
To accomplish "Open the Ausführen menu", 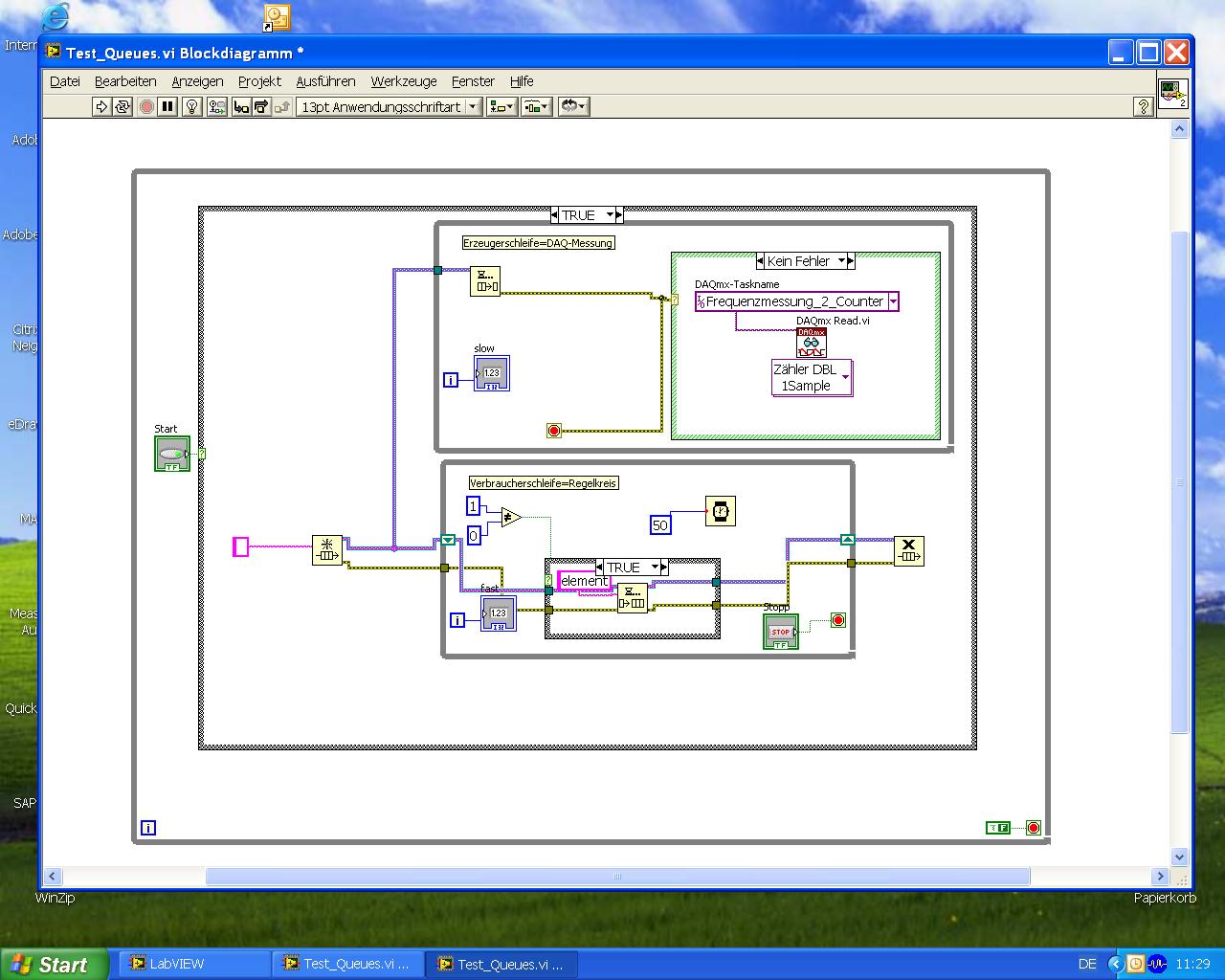I will tap(325, 81).
